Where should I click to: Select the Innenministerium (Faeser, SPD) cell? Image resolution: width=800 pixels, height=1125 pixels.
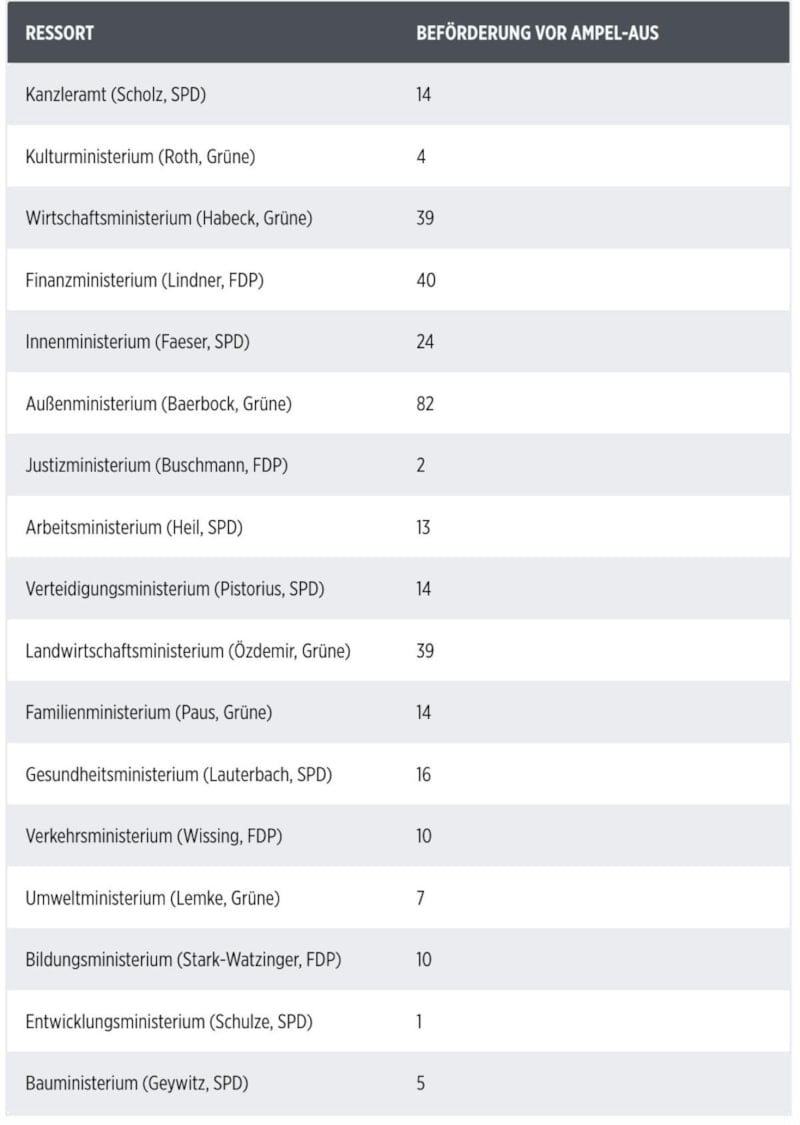point(137,342)
